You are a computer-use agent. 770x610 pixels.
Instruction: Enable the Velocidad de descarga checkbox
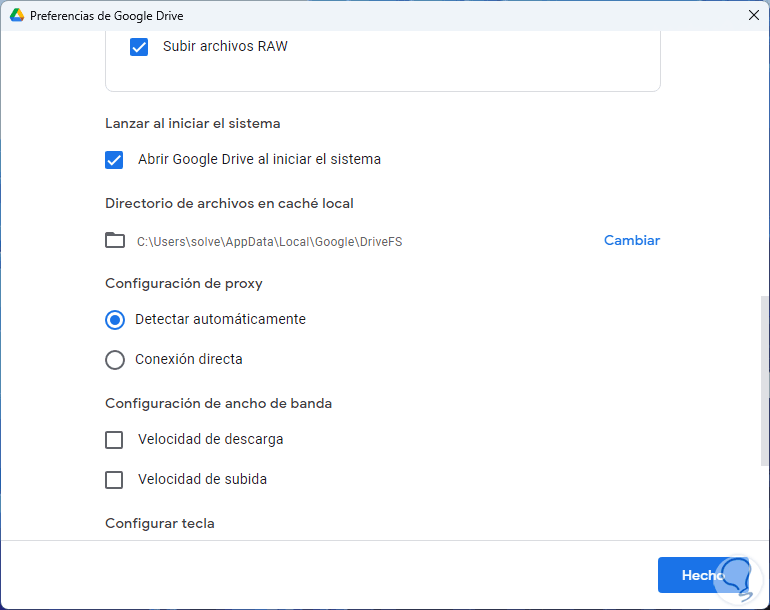115,440
